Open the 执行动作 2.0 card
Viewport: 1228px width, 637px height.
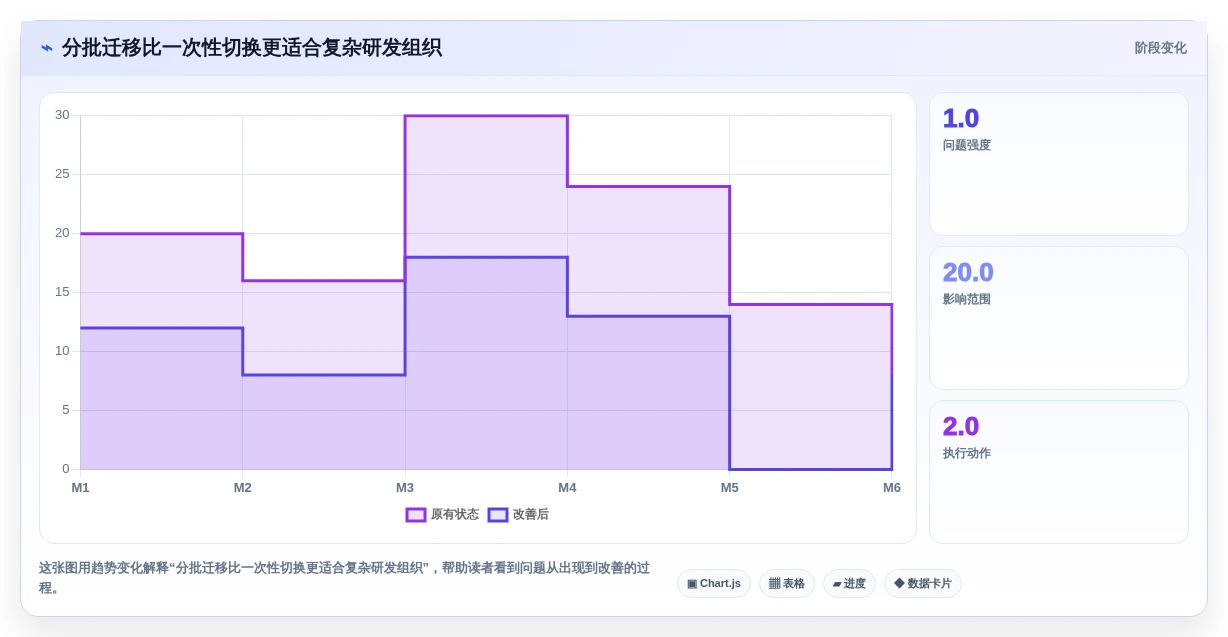1059,472
